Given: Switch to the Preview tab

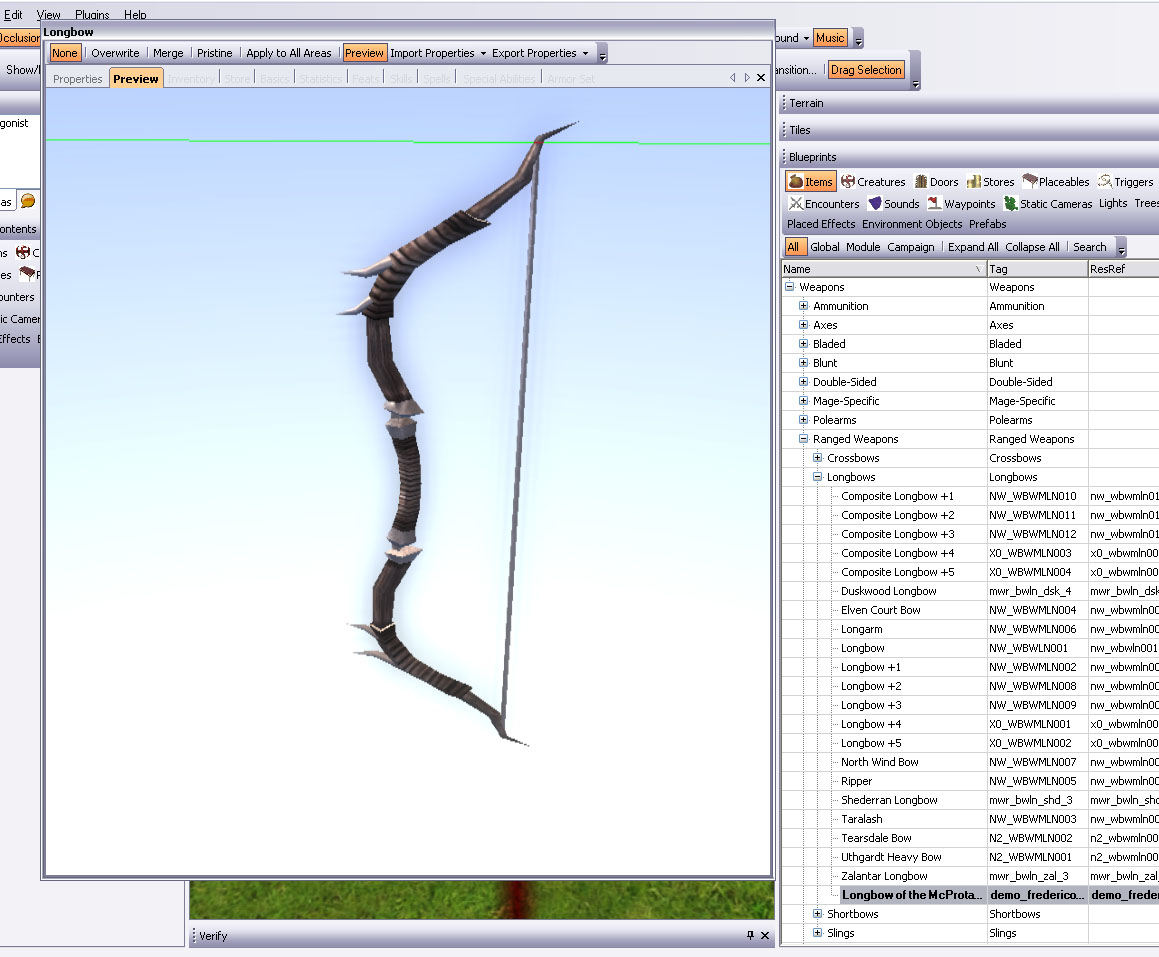Looking at the screenshot, I should (136, 78).
